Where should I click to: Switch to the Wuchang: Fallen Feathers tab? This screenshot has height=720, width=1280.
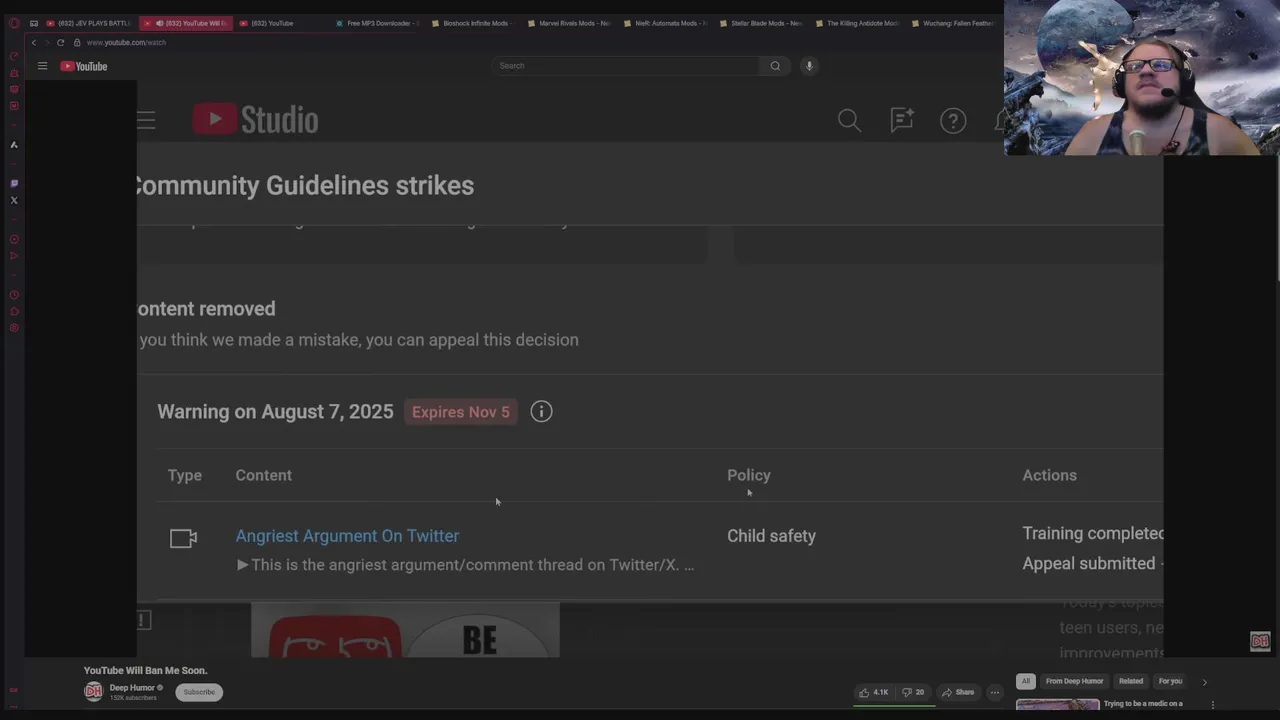[x=953, y=23]
